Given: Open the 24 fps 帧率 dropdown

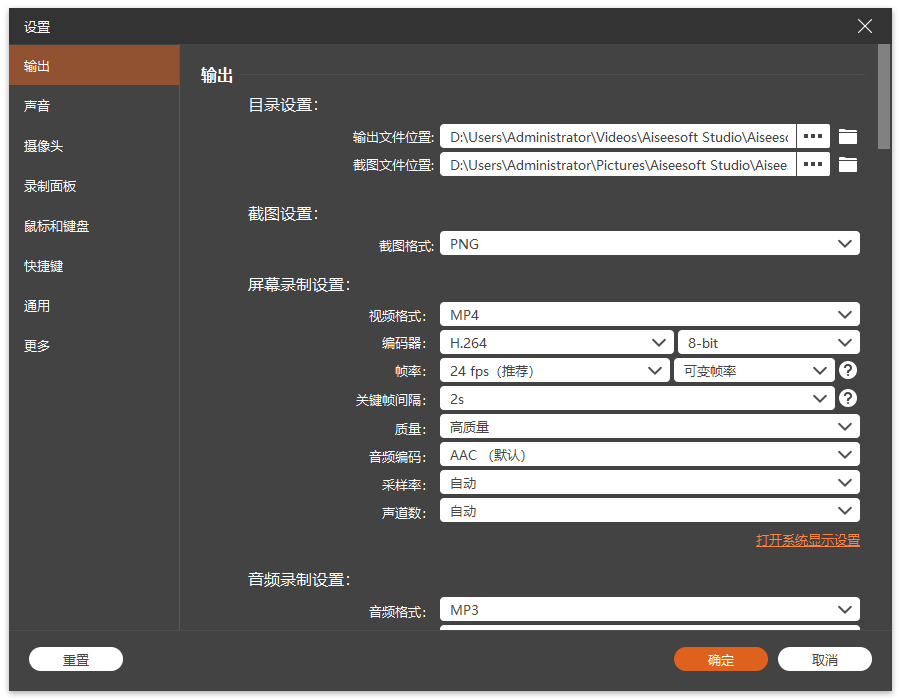Looking at the screenshot, I should (x=554, y=371).
